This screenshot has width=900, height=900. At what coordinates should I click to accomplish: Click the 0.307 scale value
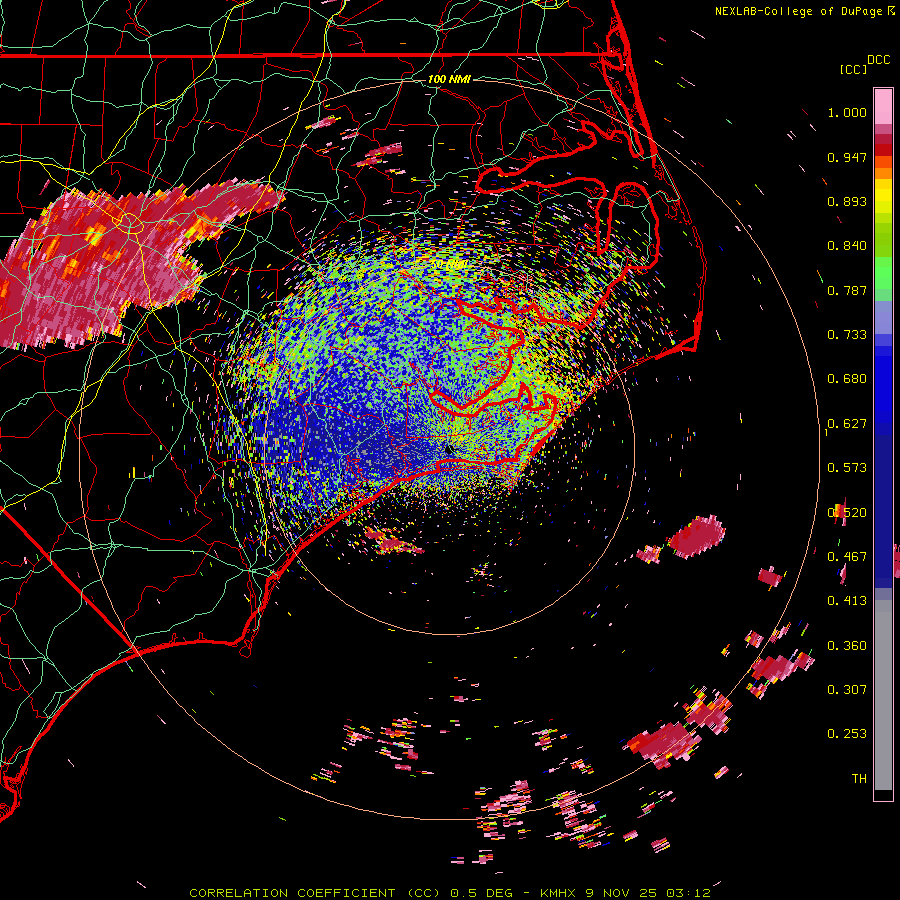click(847, 690)
